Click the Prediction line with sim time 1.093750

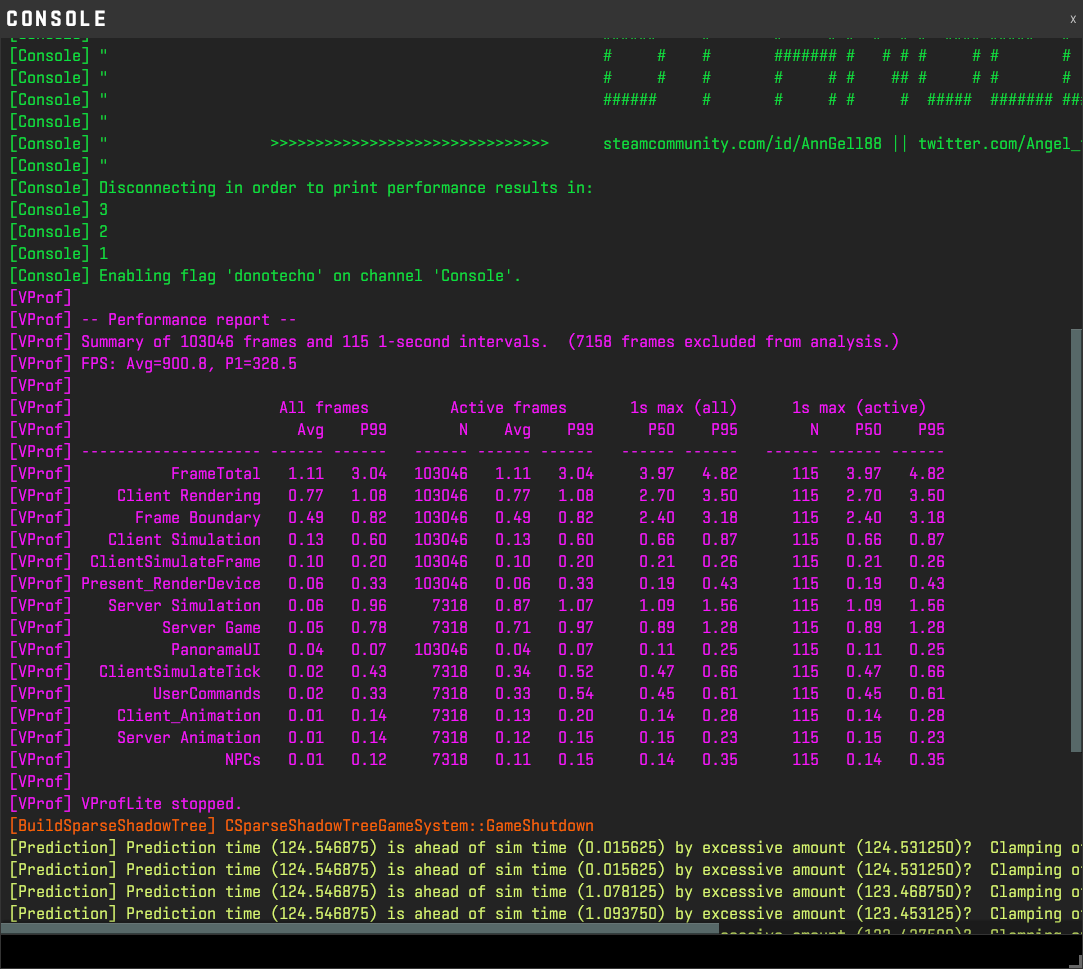[x=546, y=914]
